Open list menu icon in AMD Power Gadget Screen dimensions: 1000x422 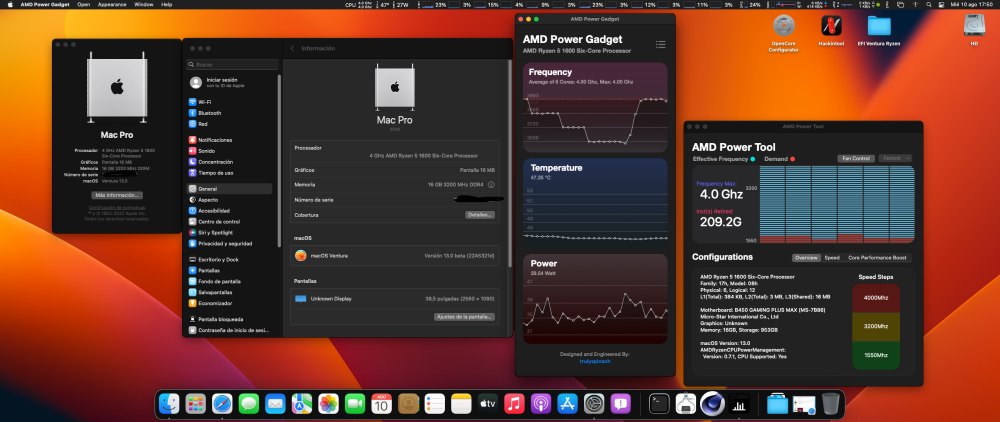click(661, 45)
